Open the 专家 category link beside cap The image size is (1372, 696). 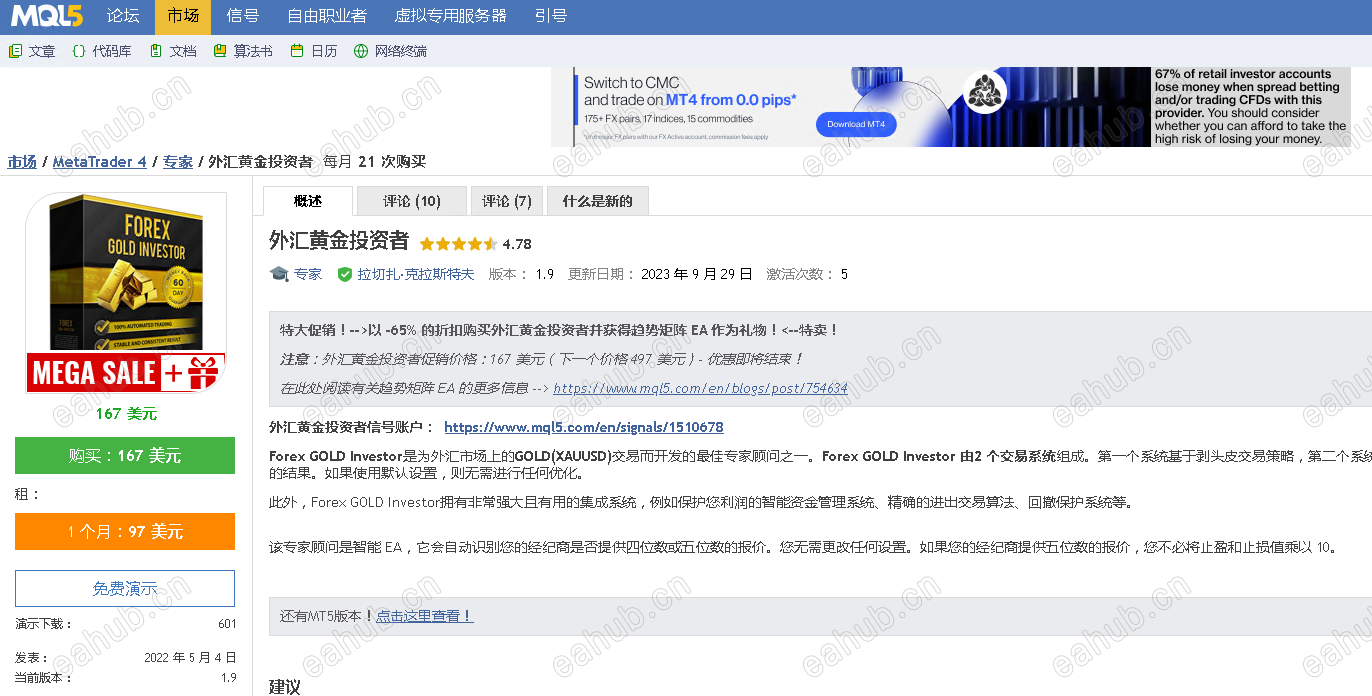click(x=308, y=274)
